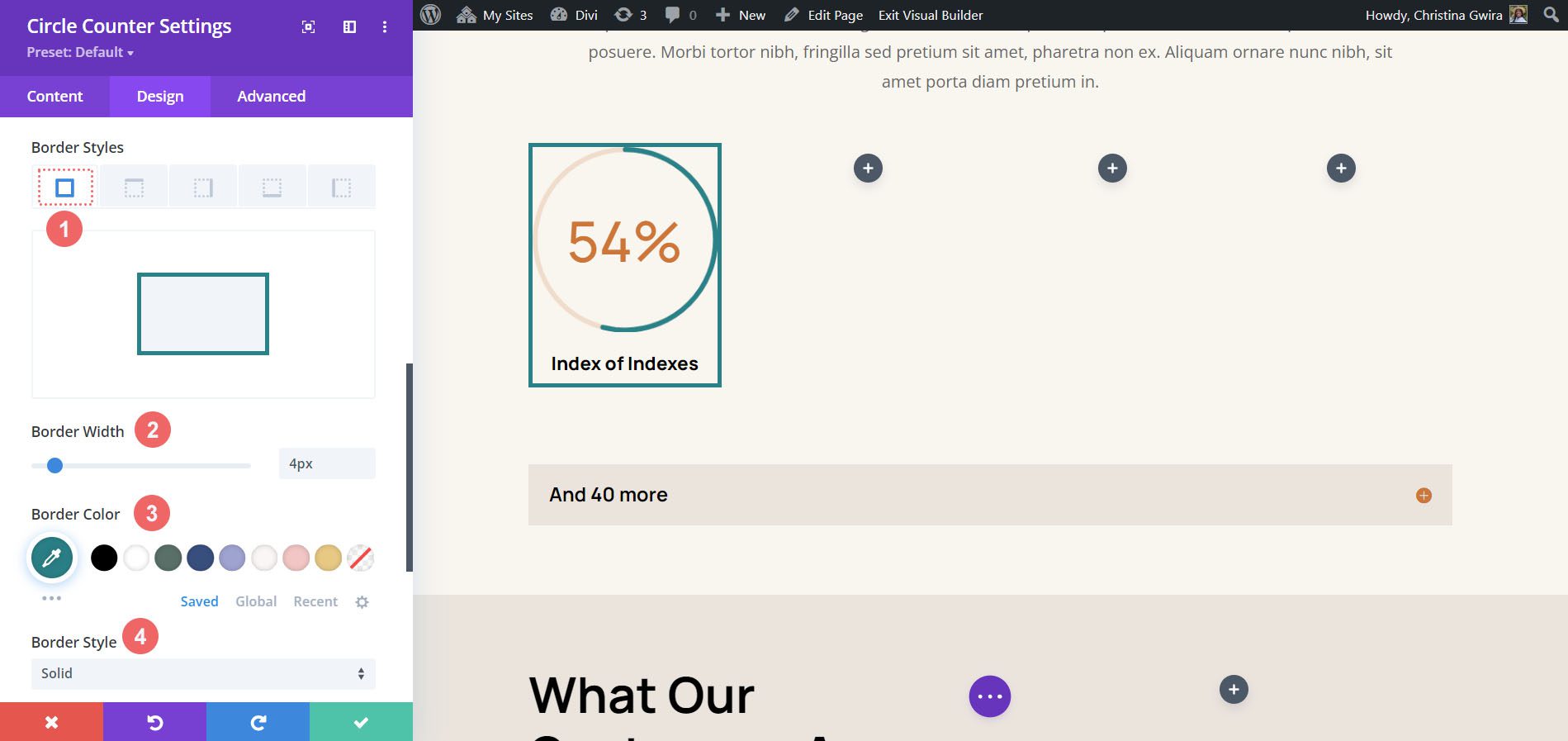
Task: Open color palette settings gear
Action: click(x=362, y=602)
